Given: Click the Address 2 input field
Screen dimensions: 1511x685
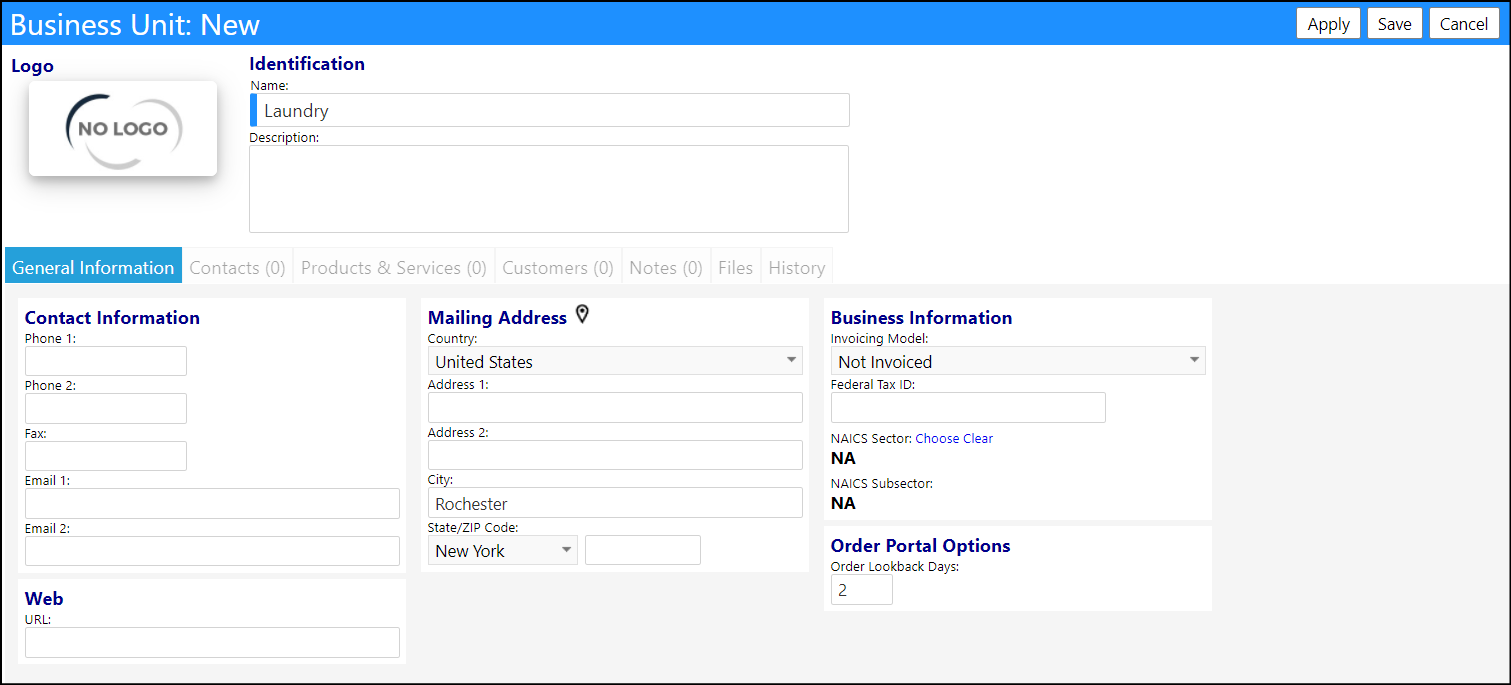Looking at the screenshot, I should [615, 455].
